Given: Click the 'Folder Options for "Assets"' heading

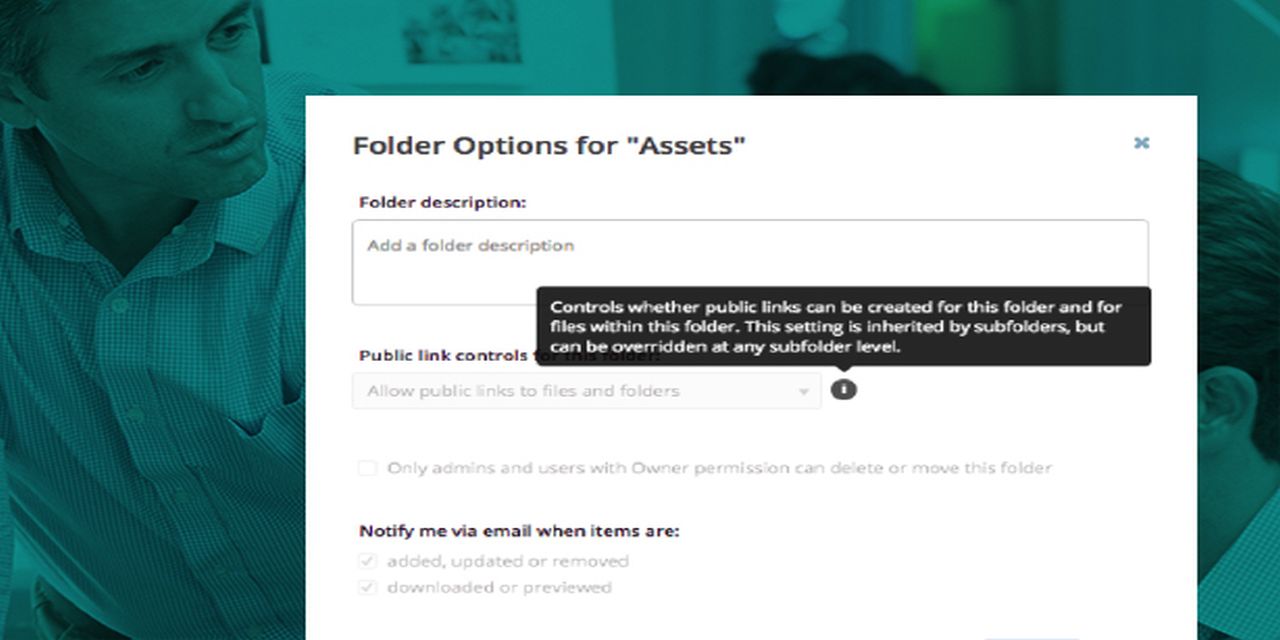Looking at the screenshot, I should click(x=549, y=146).
